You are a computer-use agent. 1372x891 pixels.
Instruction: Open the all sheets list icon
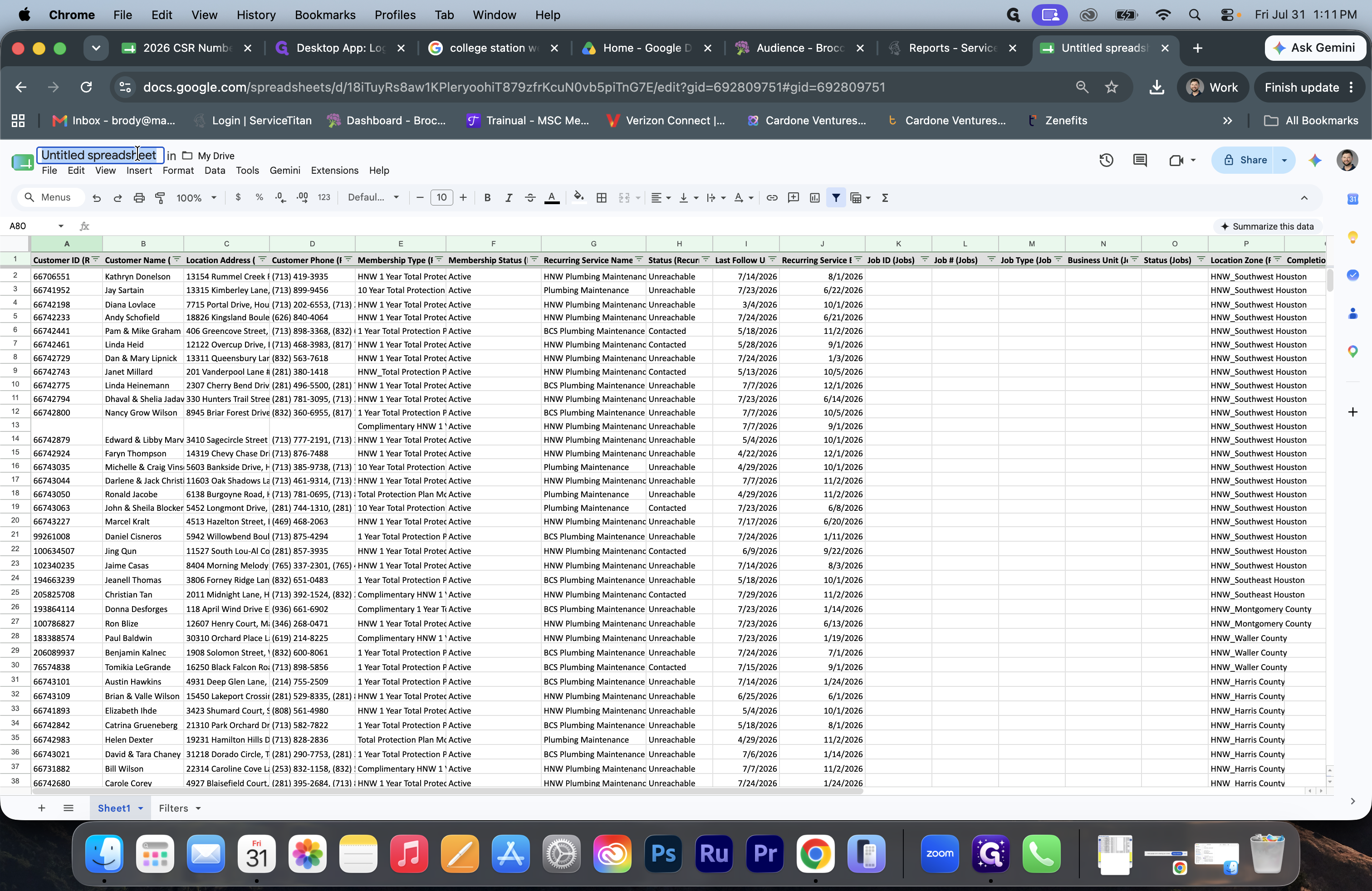pos(68,808)
